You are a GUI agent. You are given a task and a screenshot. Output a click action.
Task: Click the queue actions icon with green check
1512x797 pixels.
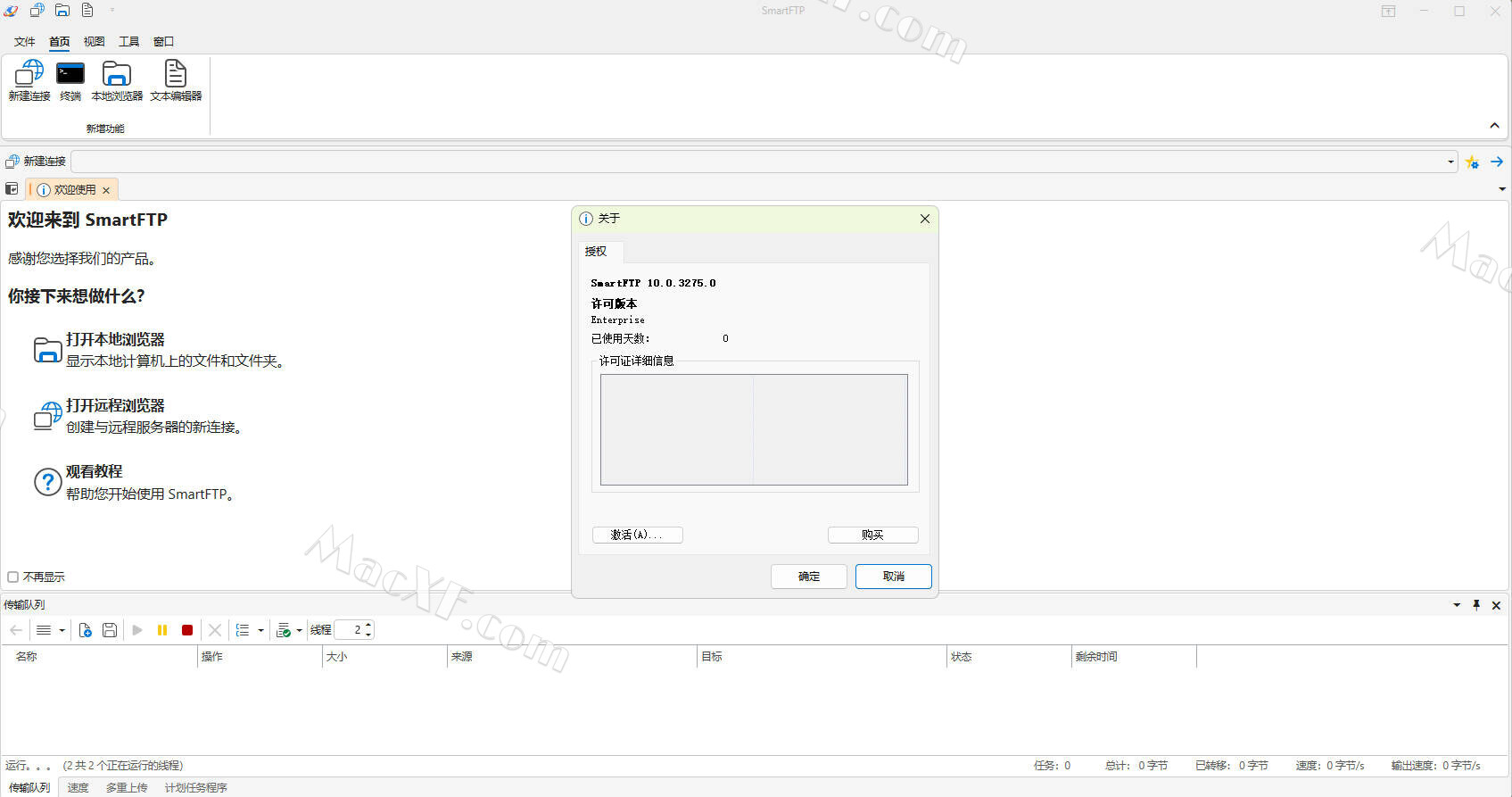pos(284,630)
